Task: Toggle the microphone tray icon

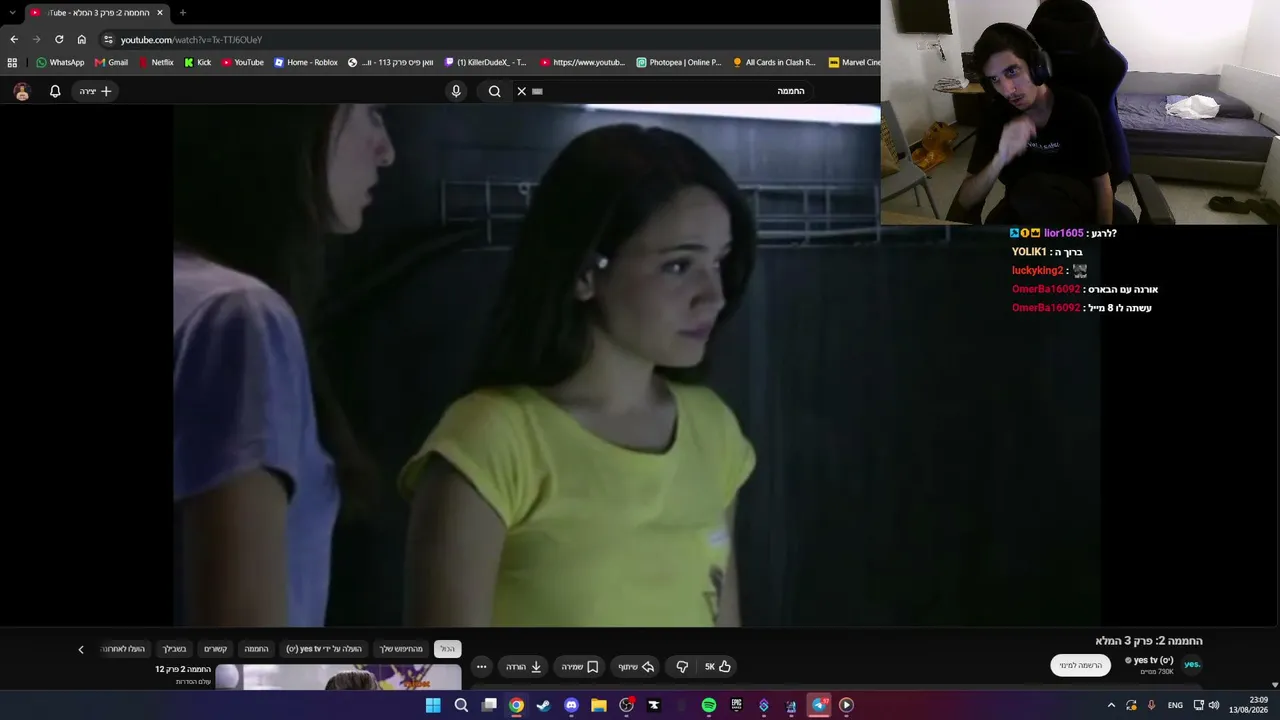Action: (x=1151, y=705)
